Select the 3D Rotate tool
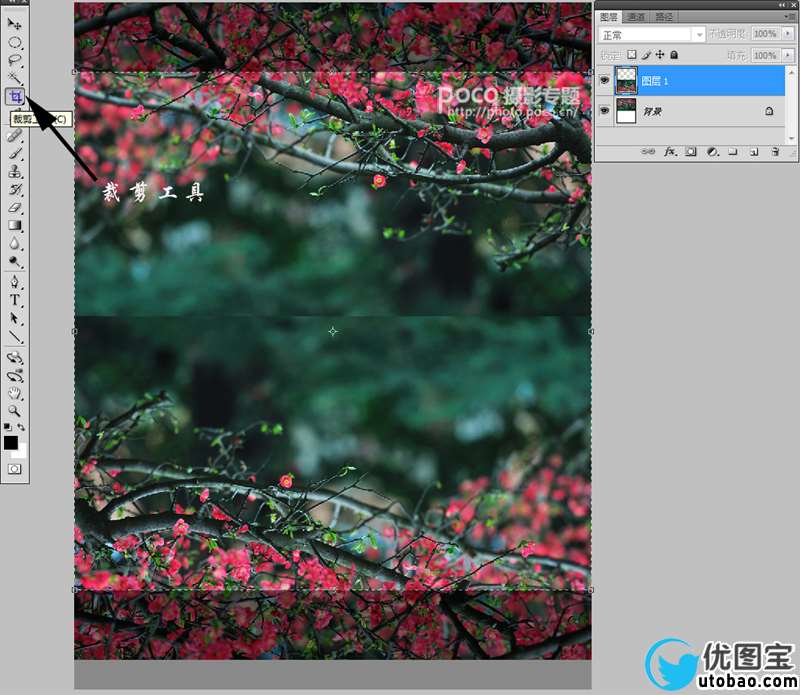 click(x=14, y=358)
